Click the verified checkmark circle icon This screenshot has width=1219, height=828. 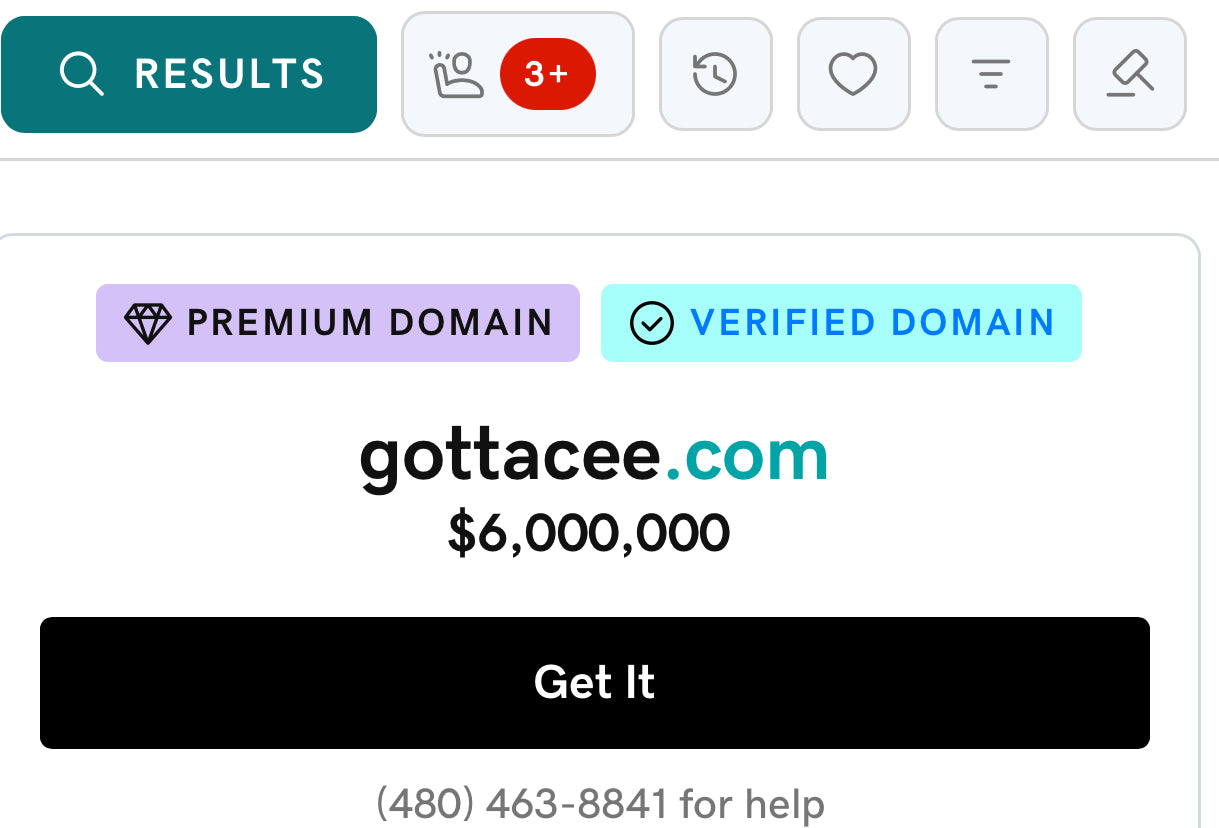pyautogui.click(x=652, y=323)
